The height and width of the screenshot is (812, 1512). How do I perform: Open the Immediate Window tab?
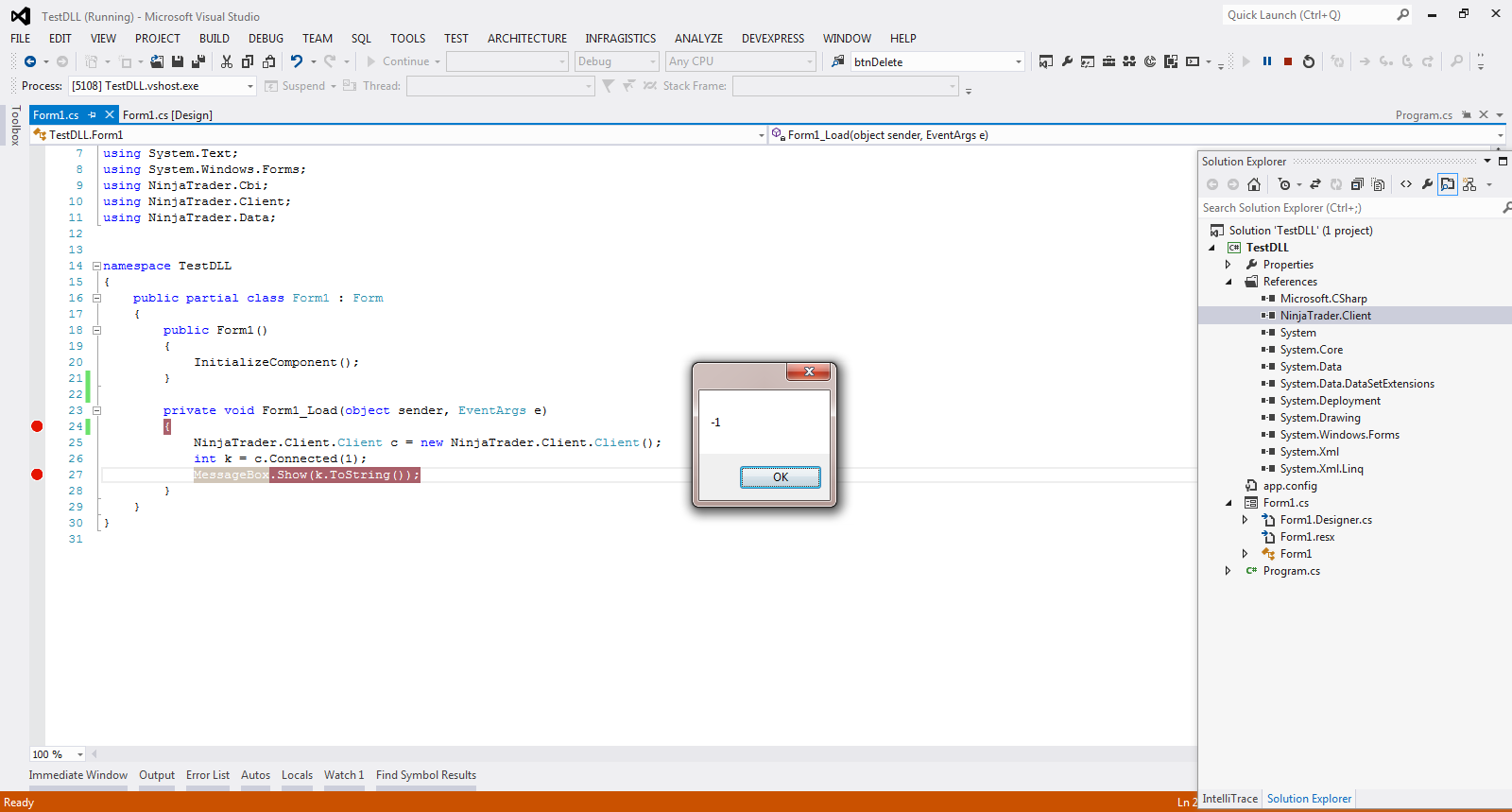[x=78, y=775]
